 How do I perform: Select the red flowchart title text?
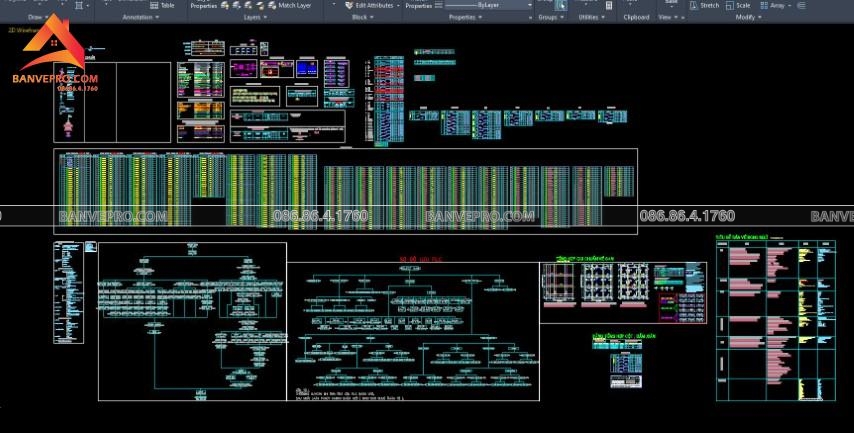(x=420, y=259)
